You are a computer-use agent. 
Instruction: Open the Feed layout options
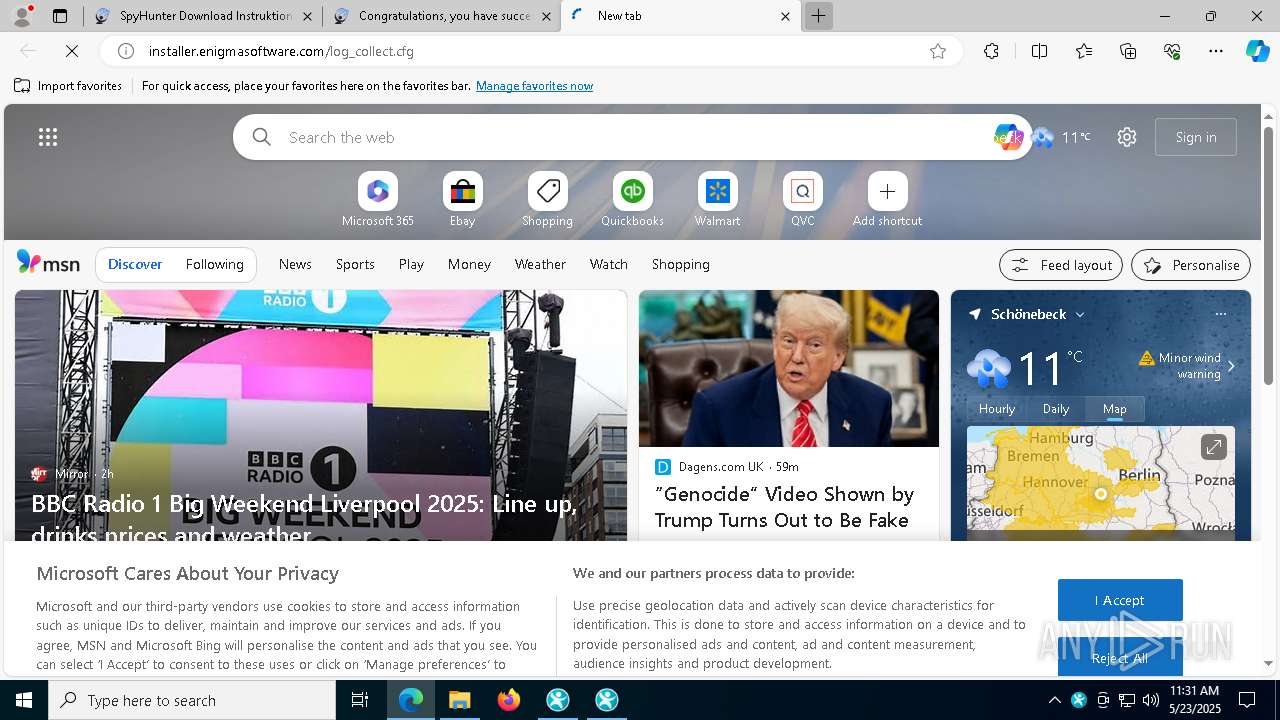coord(1061,265)
